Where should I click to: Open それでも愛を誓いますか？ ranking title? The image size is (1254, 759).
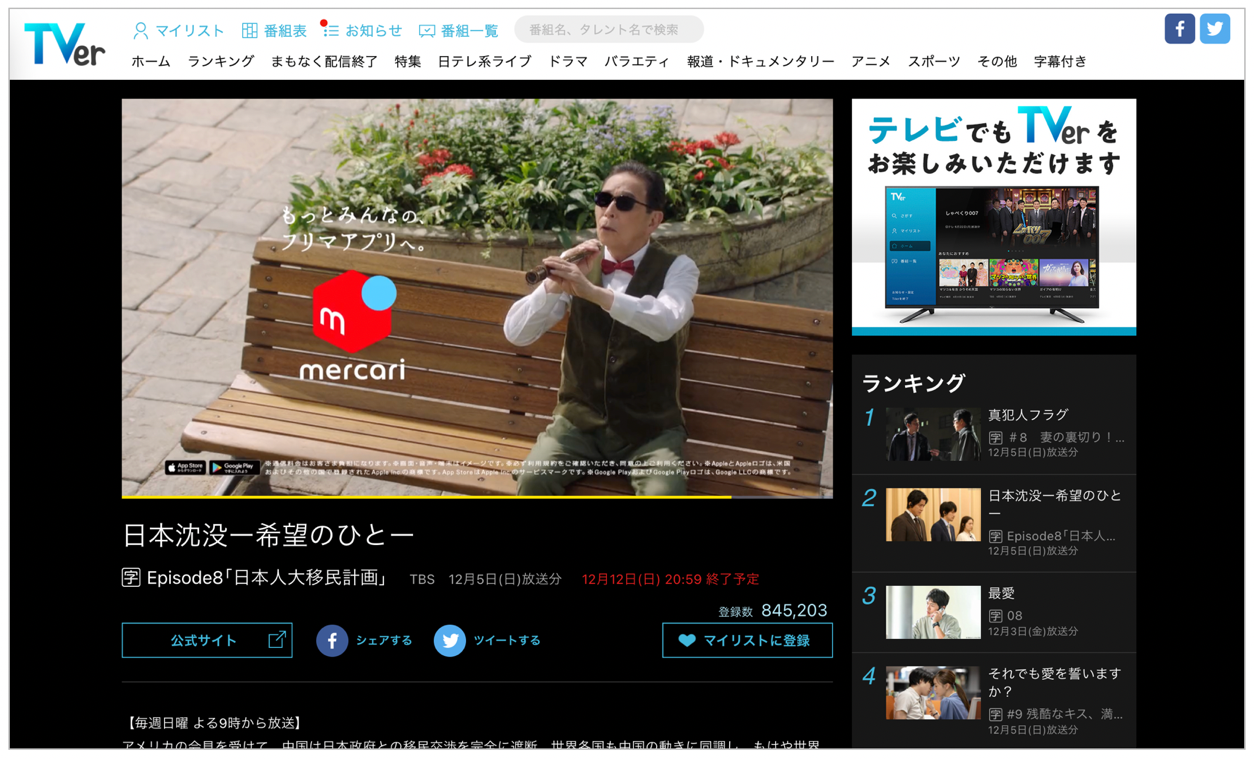(x=1055, y=683)
